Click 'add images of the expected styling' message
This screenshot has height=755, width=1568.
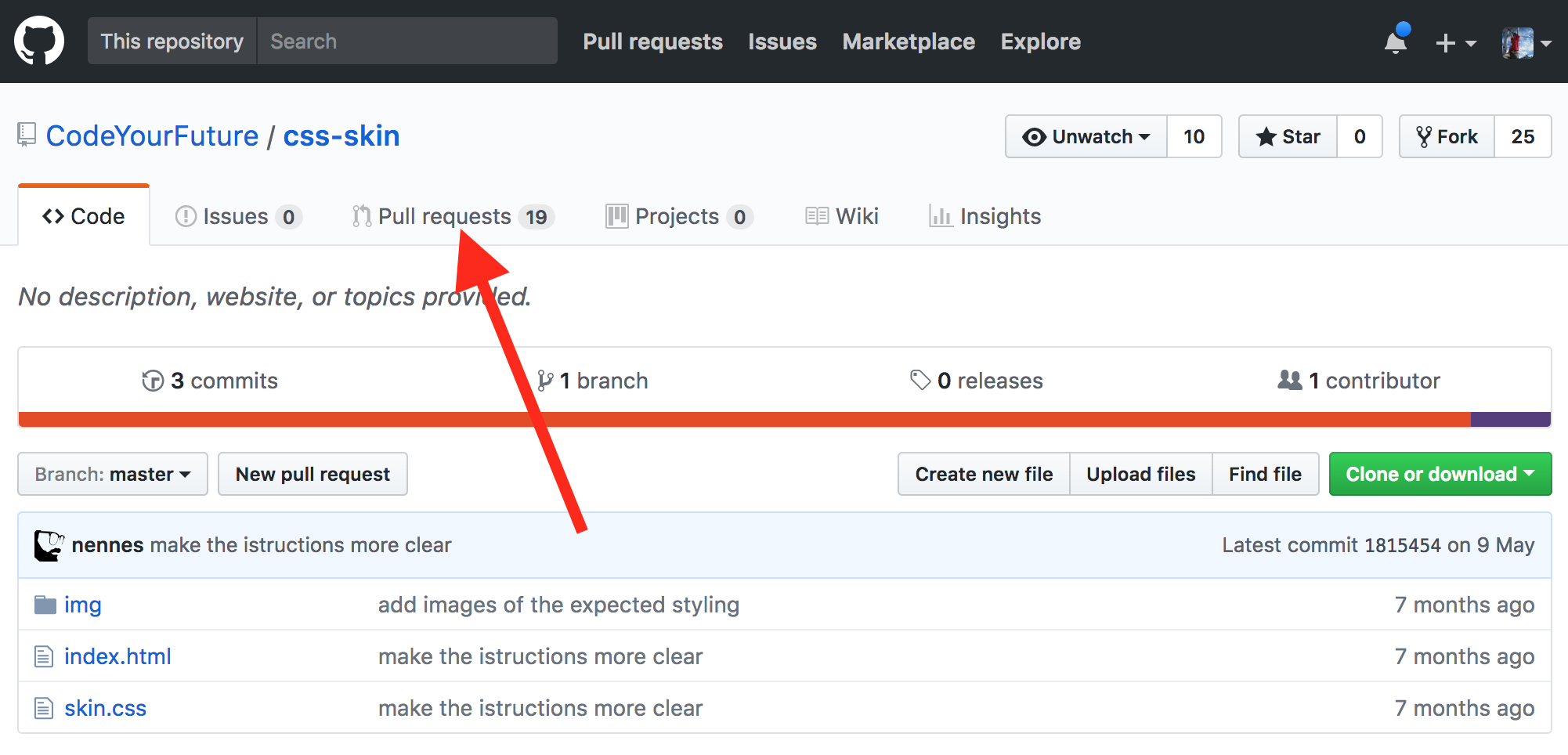[558, 605]
